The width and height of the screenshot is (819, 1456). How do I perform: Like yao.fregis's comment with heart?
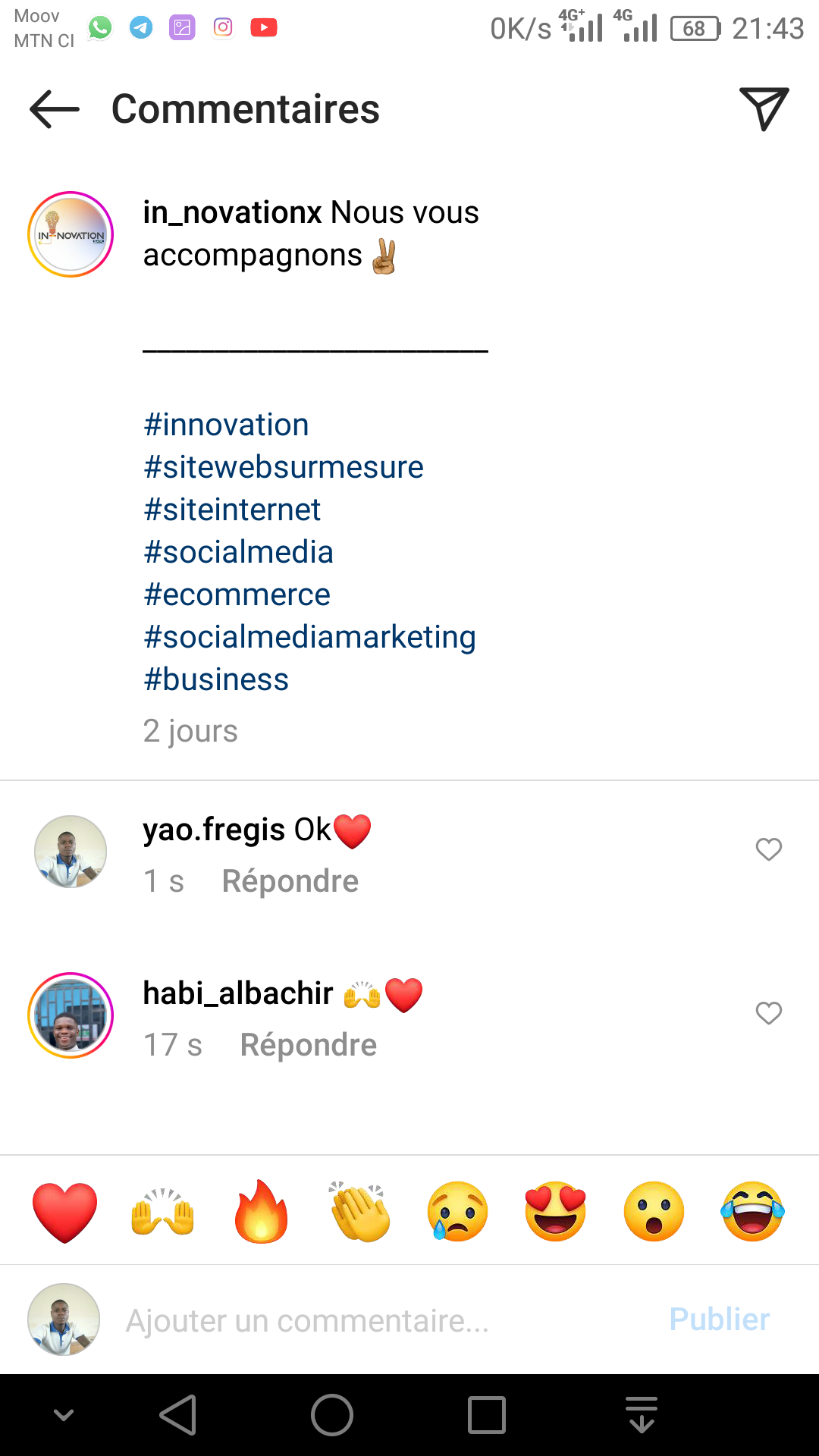coord(768,849)
